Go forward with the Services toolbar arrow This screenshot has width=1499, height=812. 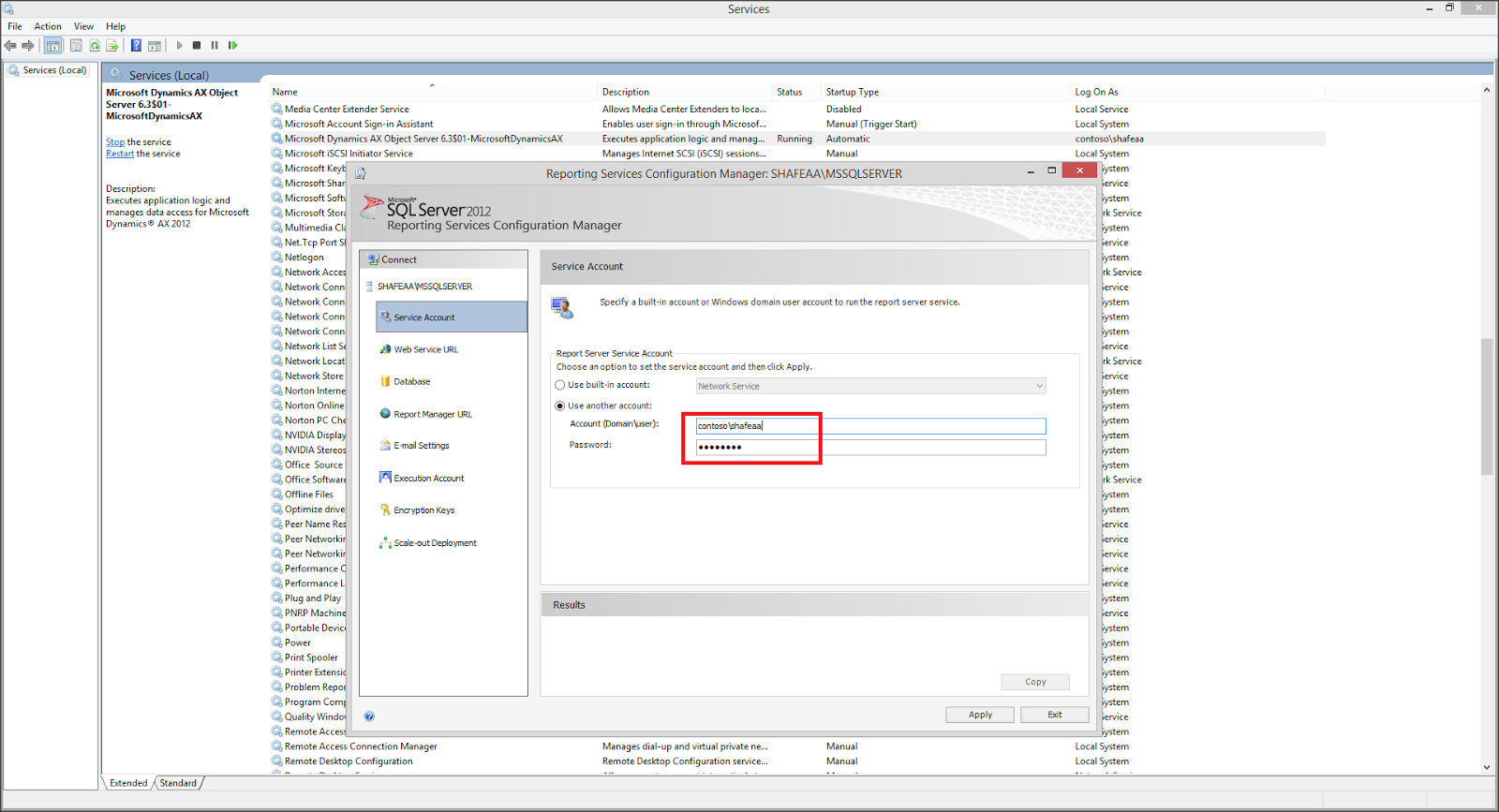28,46
